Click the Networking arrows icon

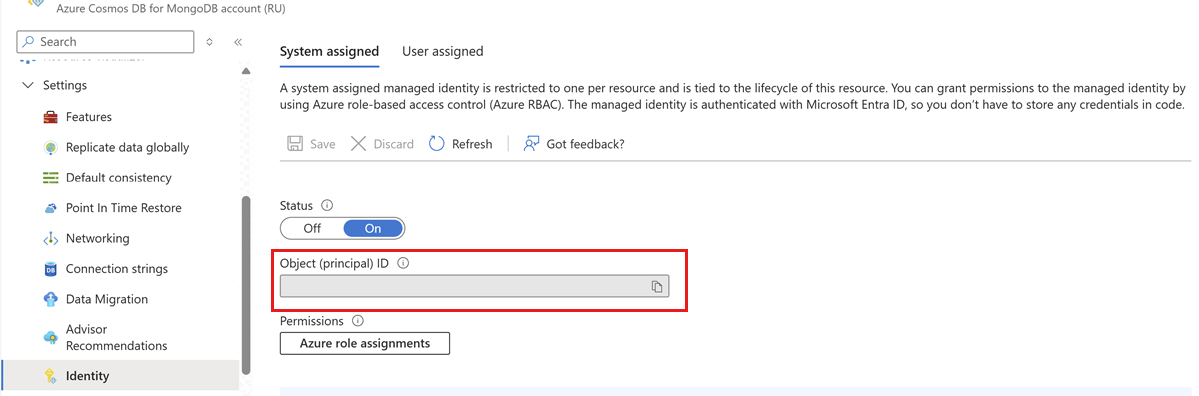click(50, 239)
